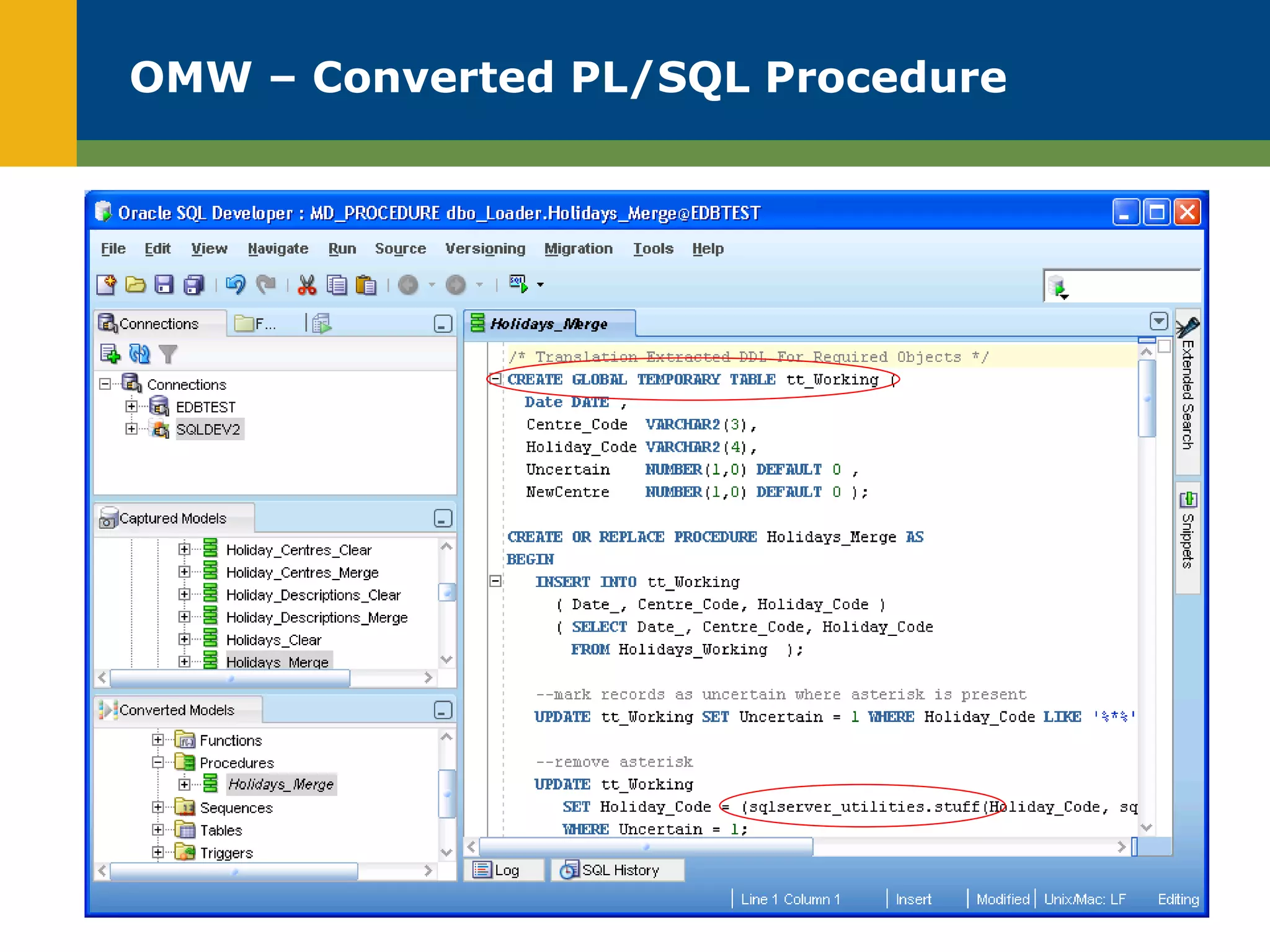
Task: Click the code editor horizontal scrollbar thumb
Action: pos(646,847)
